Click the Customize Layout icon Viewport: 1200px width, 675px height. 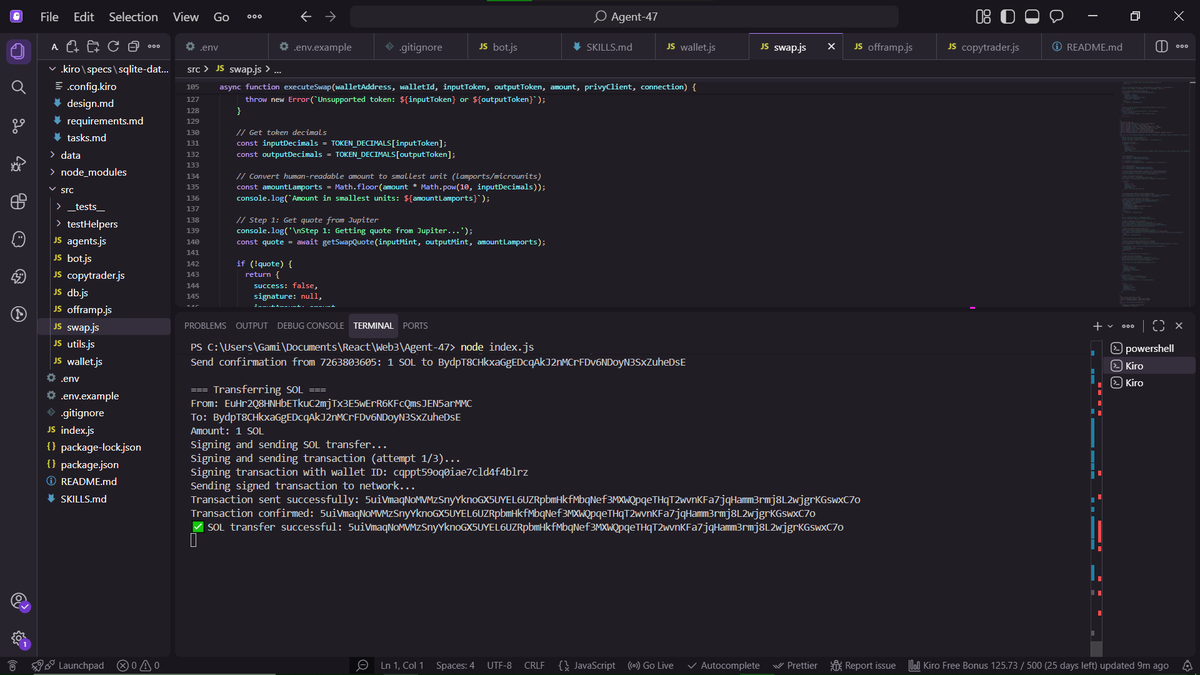pyautogui.click(x=984, y=17)
